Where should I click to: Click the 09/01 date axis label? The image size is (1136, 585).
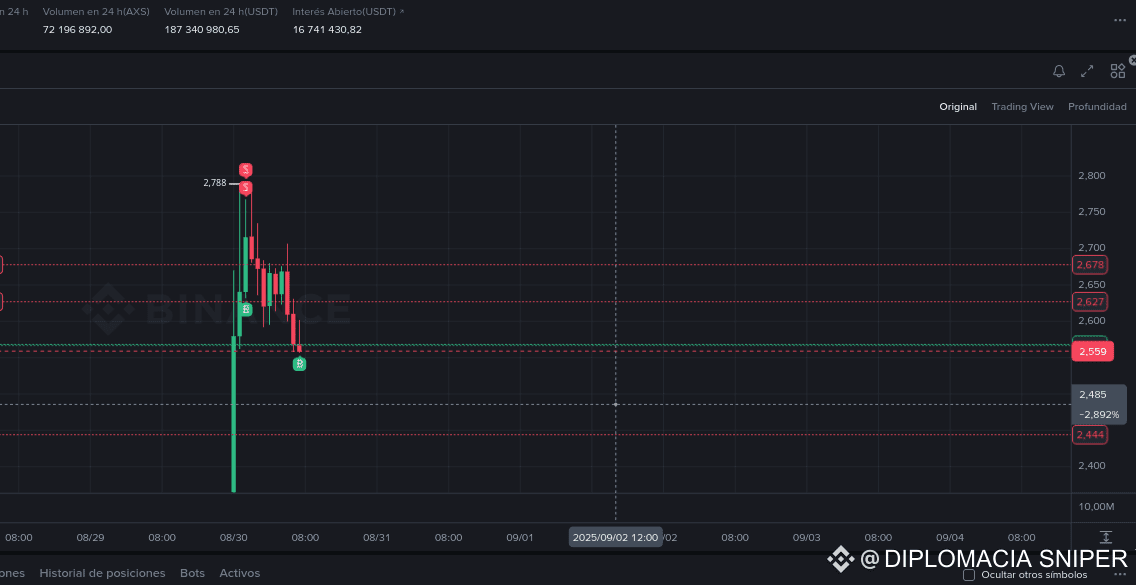519,537
